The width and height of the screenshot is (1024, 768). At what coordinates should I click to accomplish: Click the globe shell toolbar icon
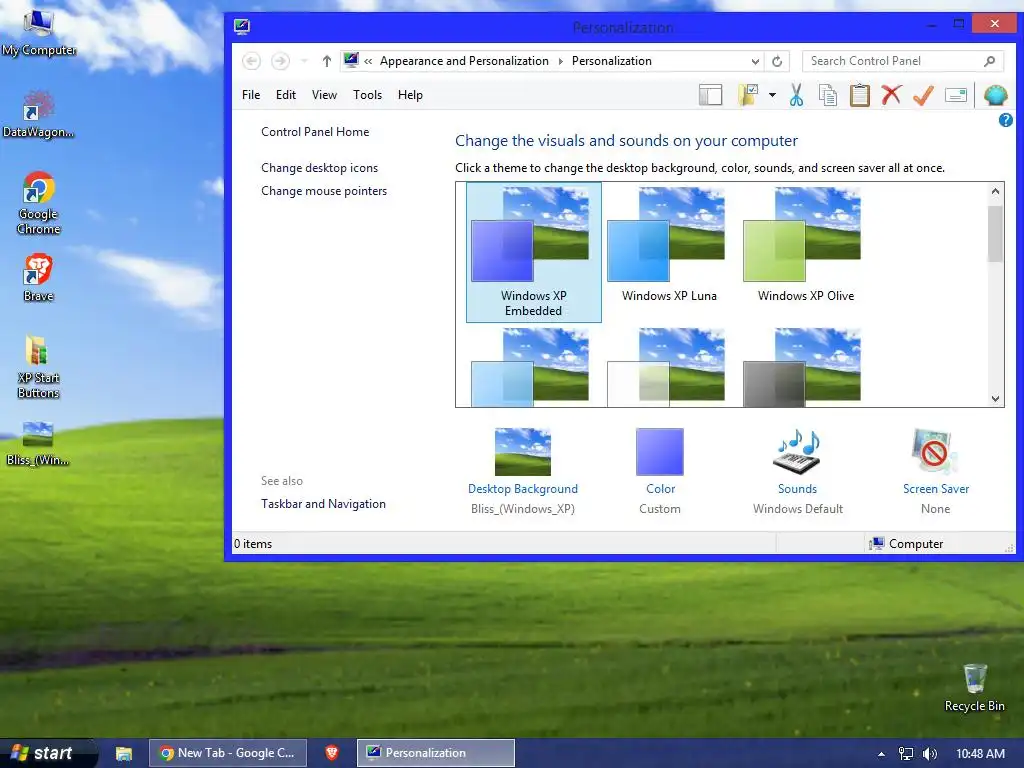tap(995, 95)
